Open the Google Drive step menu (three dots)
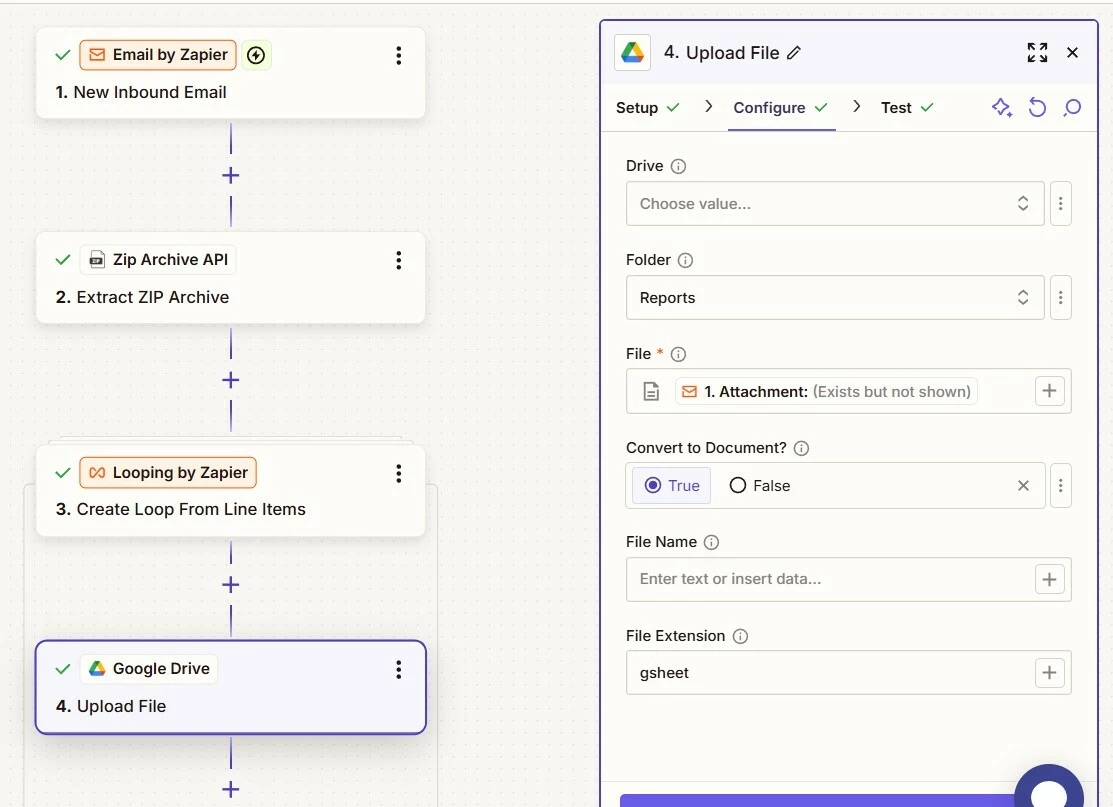The height and width of the screenshot is (807, 1113). [x=398, y=669]
